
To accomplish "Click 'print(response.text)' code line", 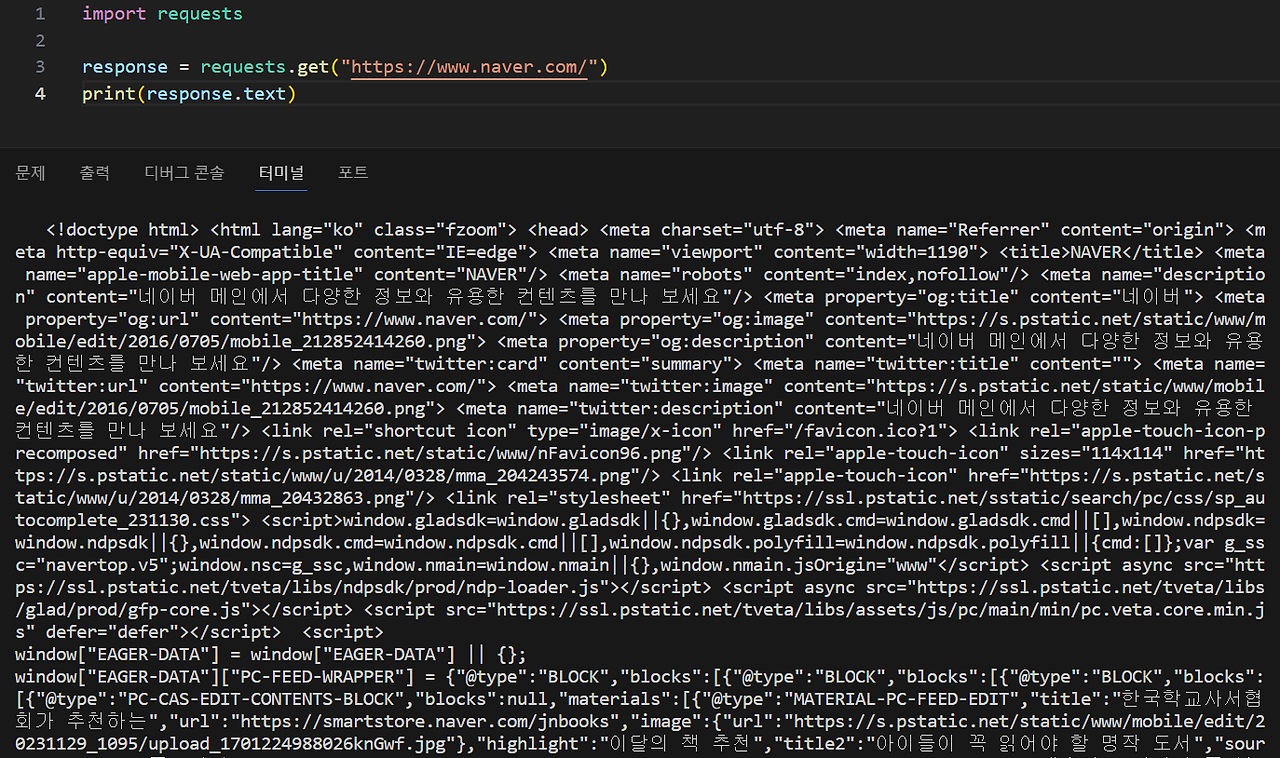I will click(x=189, y=94).
